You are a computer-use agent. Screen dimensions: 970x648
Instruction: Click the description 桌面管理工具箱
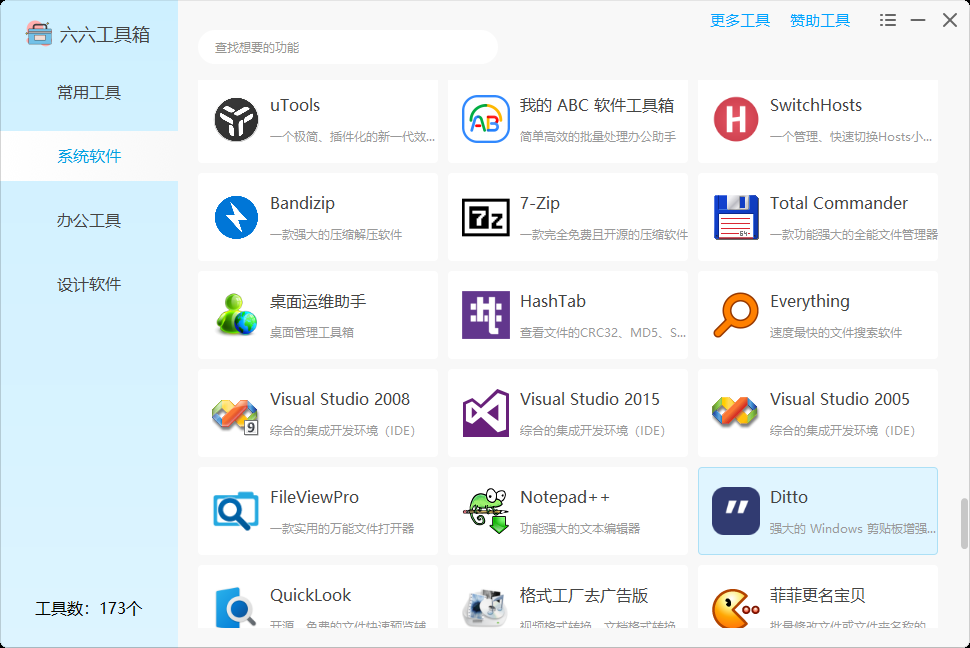coord(312,332)
